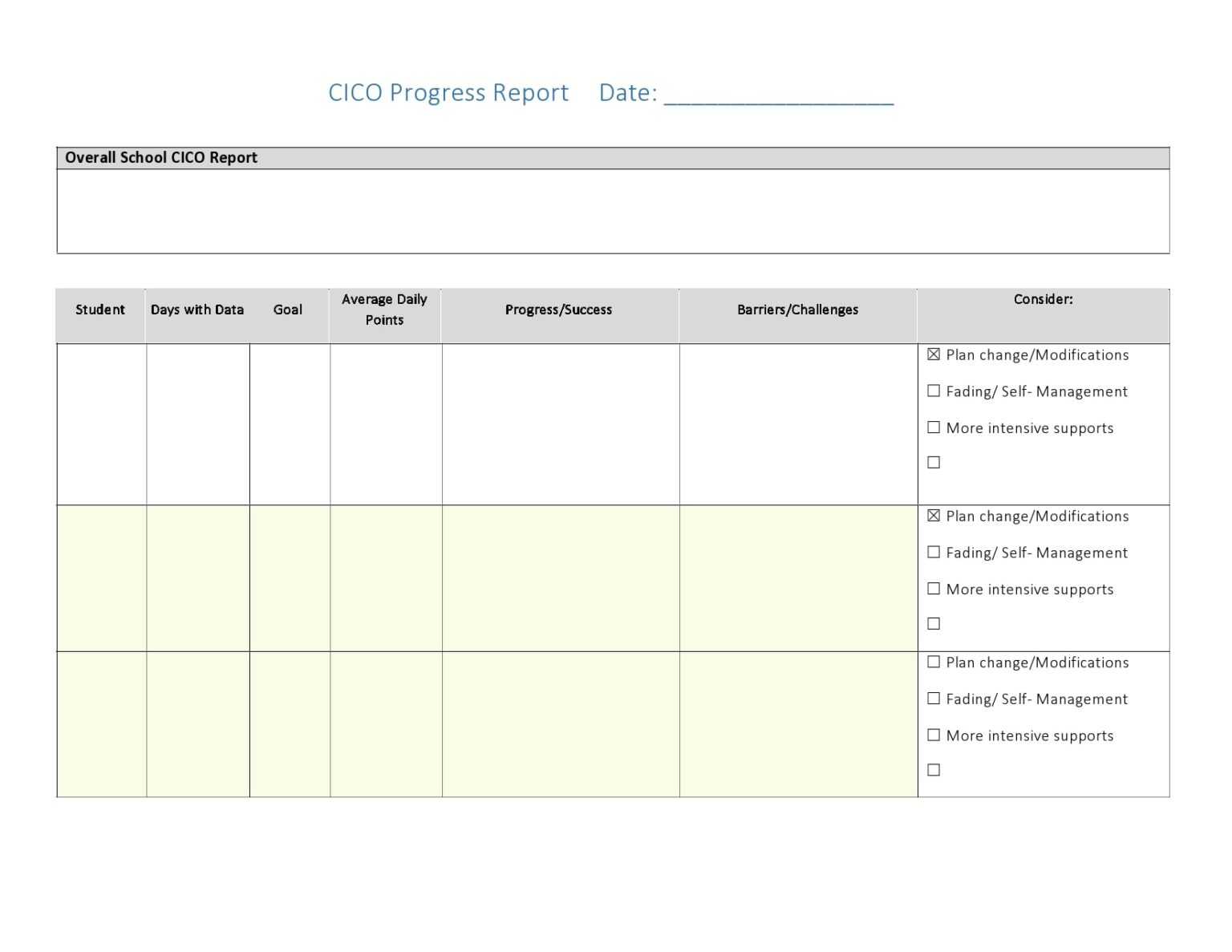
Task: Click the "Student" column header
Action: coord(100,310)
